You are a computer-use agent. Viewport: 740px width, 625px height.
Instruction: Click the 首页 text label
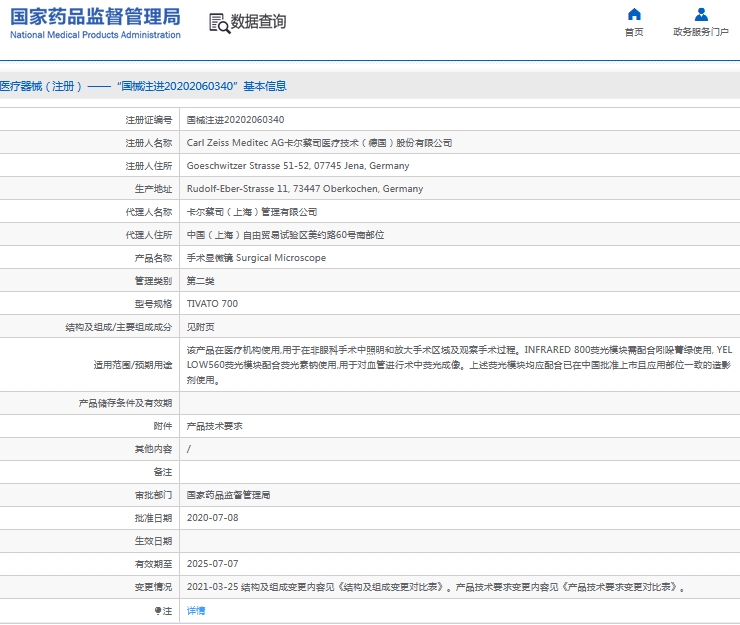coord(634,32)
